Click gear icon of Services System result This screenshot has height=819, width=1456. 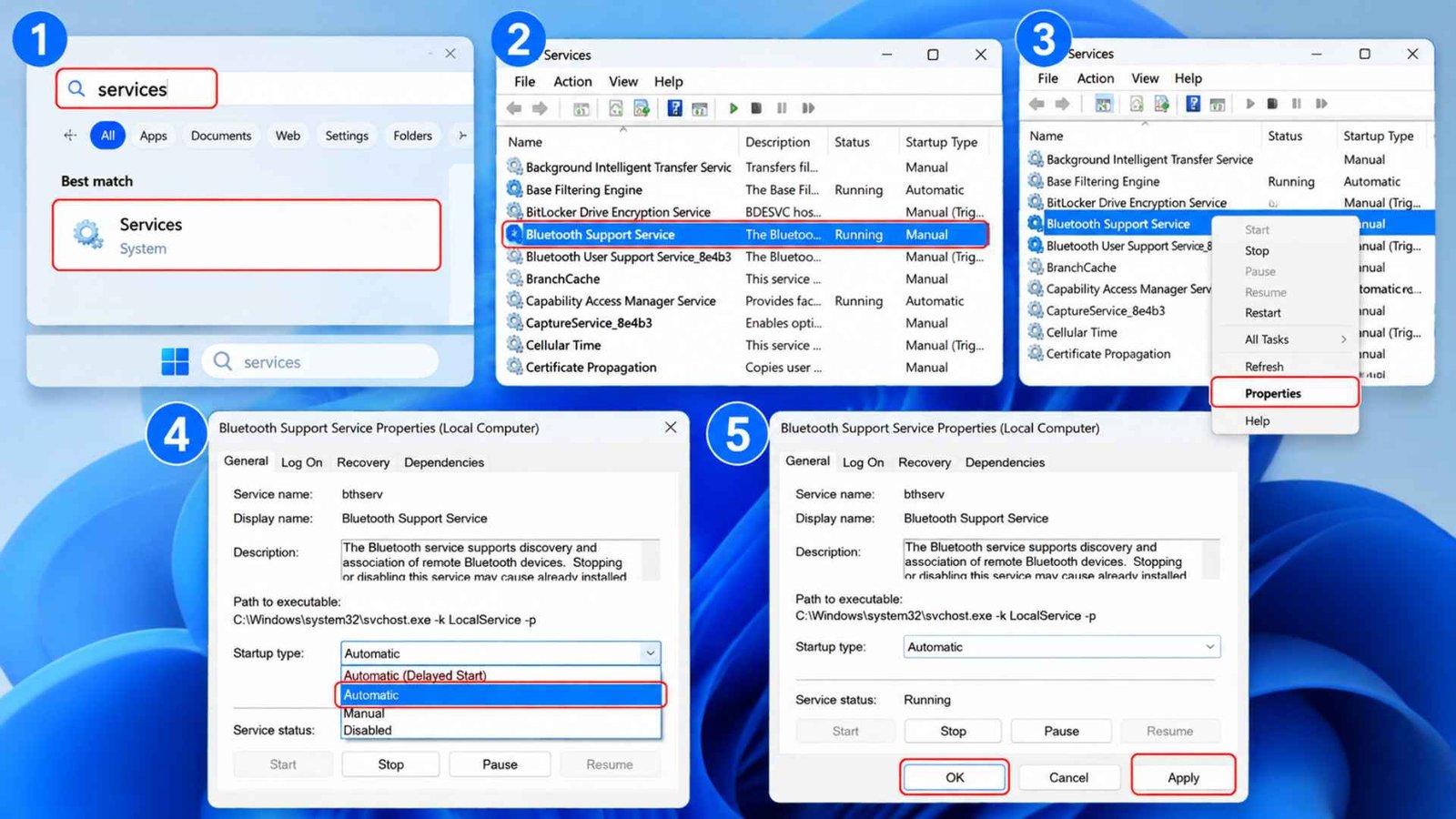tap(87, 235)
